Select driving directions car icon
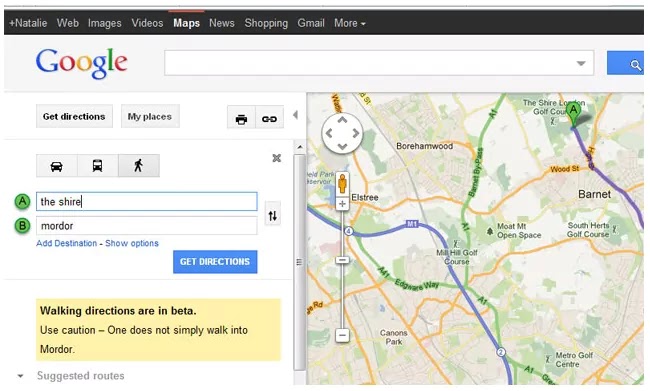The image size is (650, 391). [56, 166]
